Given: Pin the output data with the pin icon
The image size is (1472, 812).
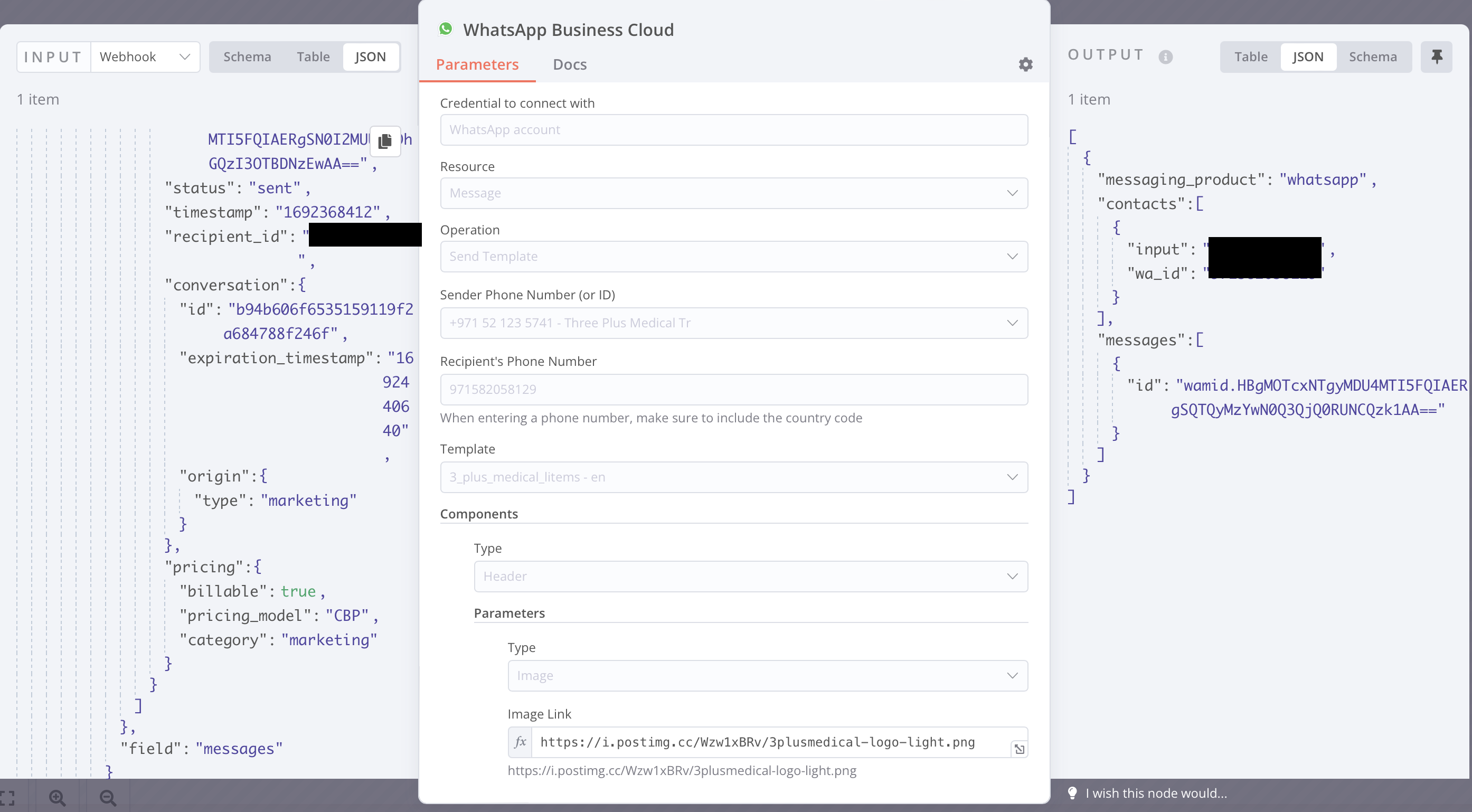Looking at the screenshot, I should coord(1437,56).
